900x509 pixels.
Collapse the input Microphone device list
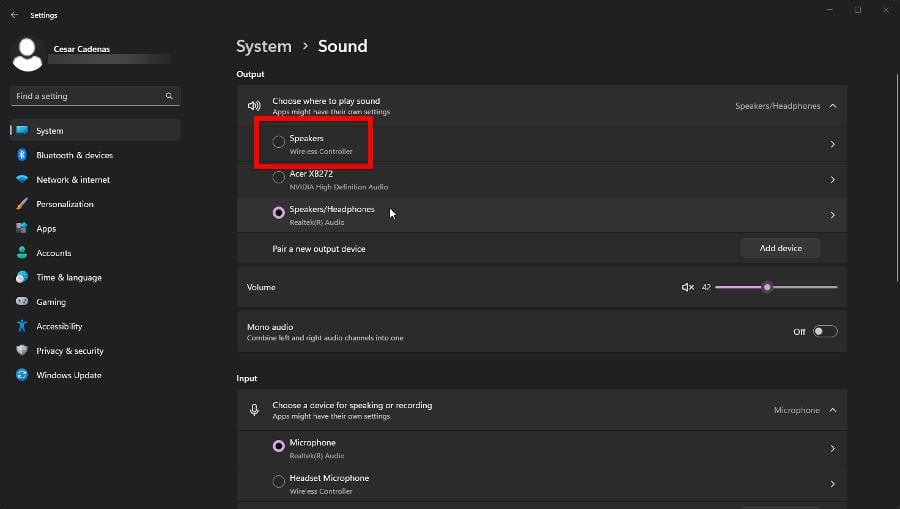(832, 410)
